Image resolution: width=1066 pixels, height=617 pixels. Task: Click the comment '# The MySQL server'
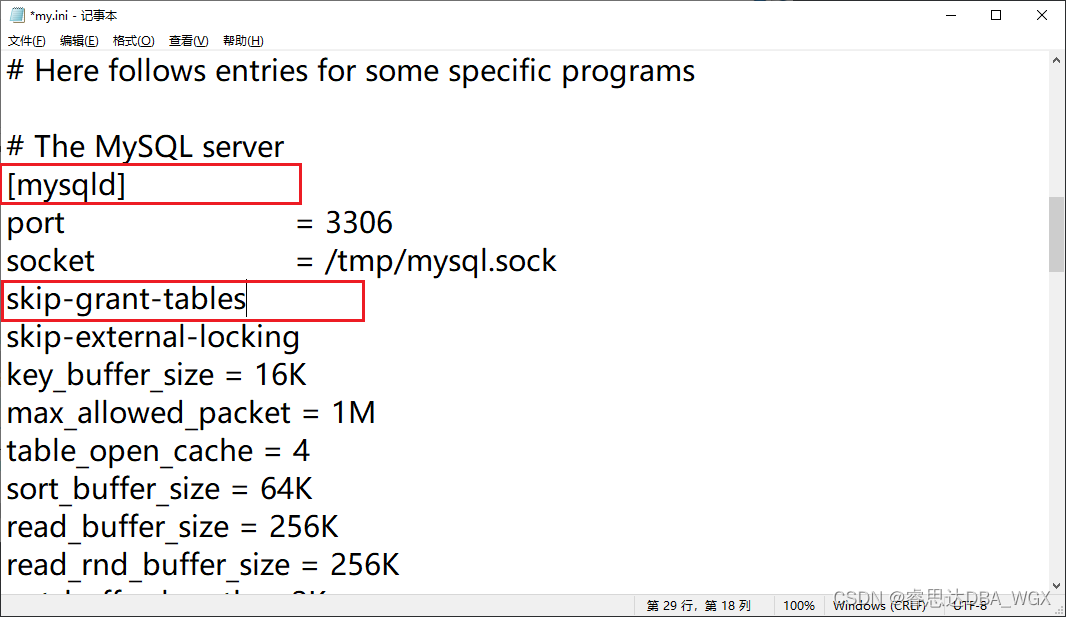pyautogui.click(x=145, y=147)
